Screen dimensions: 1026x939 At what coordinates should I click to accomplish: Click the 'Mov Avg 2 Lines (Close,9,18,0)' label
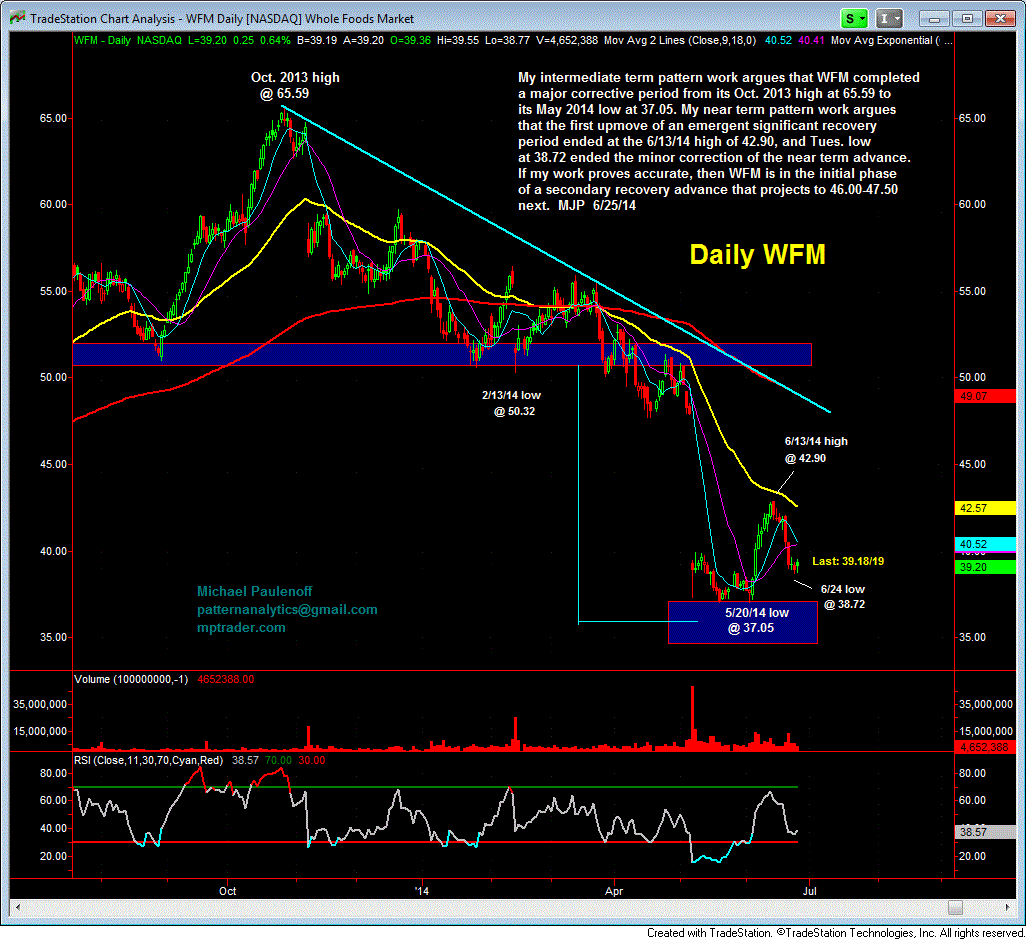680,41
